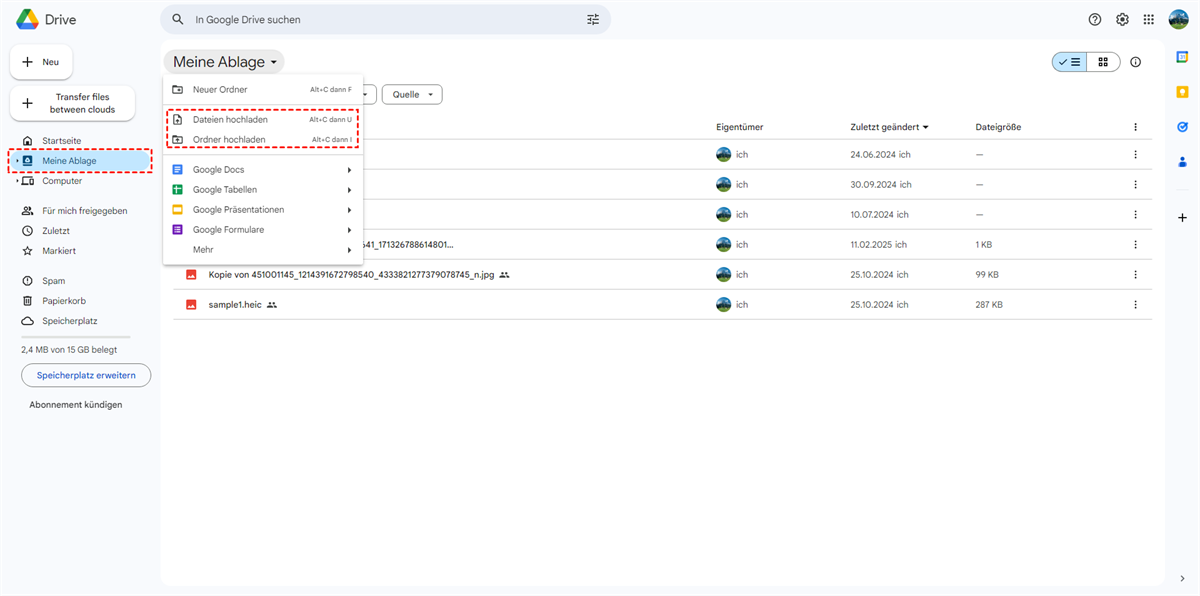Click Transfer files between clouds button
This screenshot has width=1200, height=596.
pyautogui.click(x=72, y=103)
